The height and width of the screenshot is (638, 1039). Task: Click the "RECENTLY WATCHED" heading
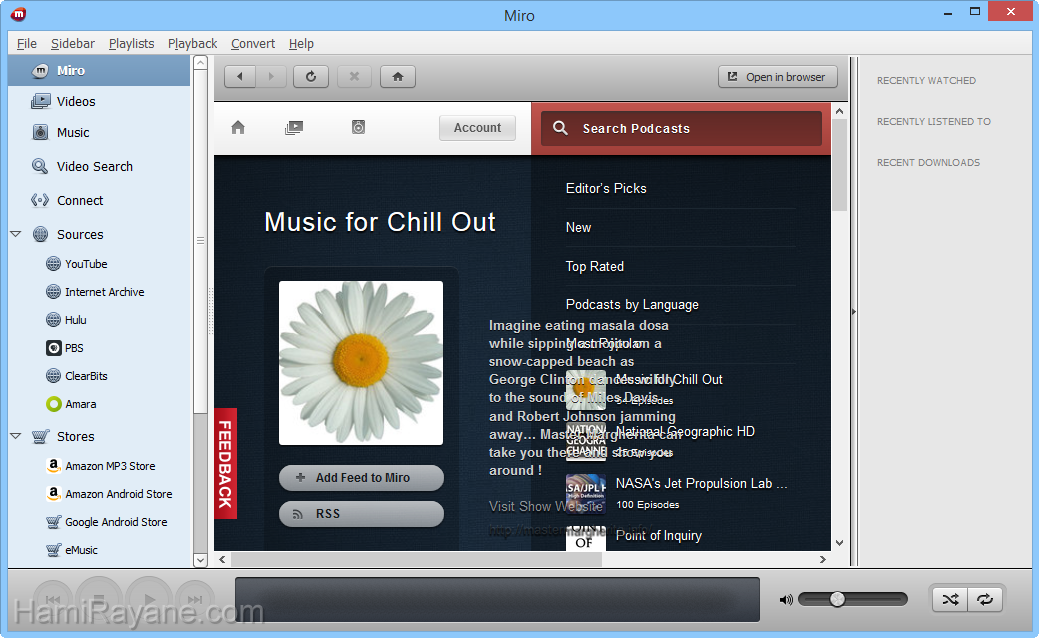(x=926, y=81)
